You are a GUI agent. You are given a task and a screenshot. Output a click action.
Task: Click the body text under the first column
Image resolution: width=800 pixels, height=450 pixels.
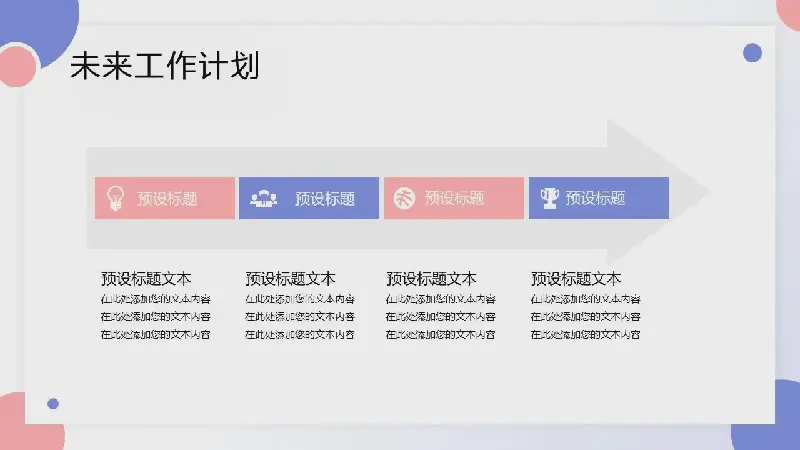pyautogui.click(x=155, y=316)
